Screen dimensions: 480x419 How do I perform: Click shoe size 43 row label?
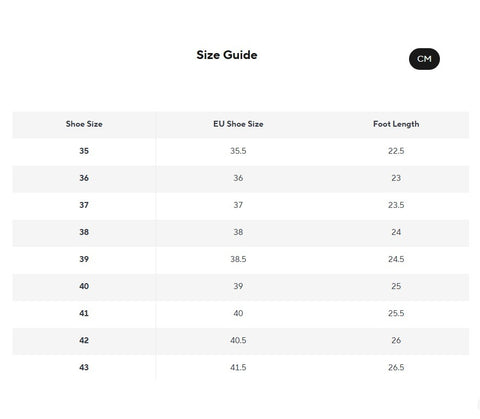pyautogui.click(x=84, y=367)
